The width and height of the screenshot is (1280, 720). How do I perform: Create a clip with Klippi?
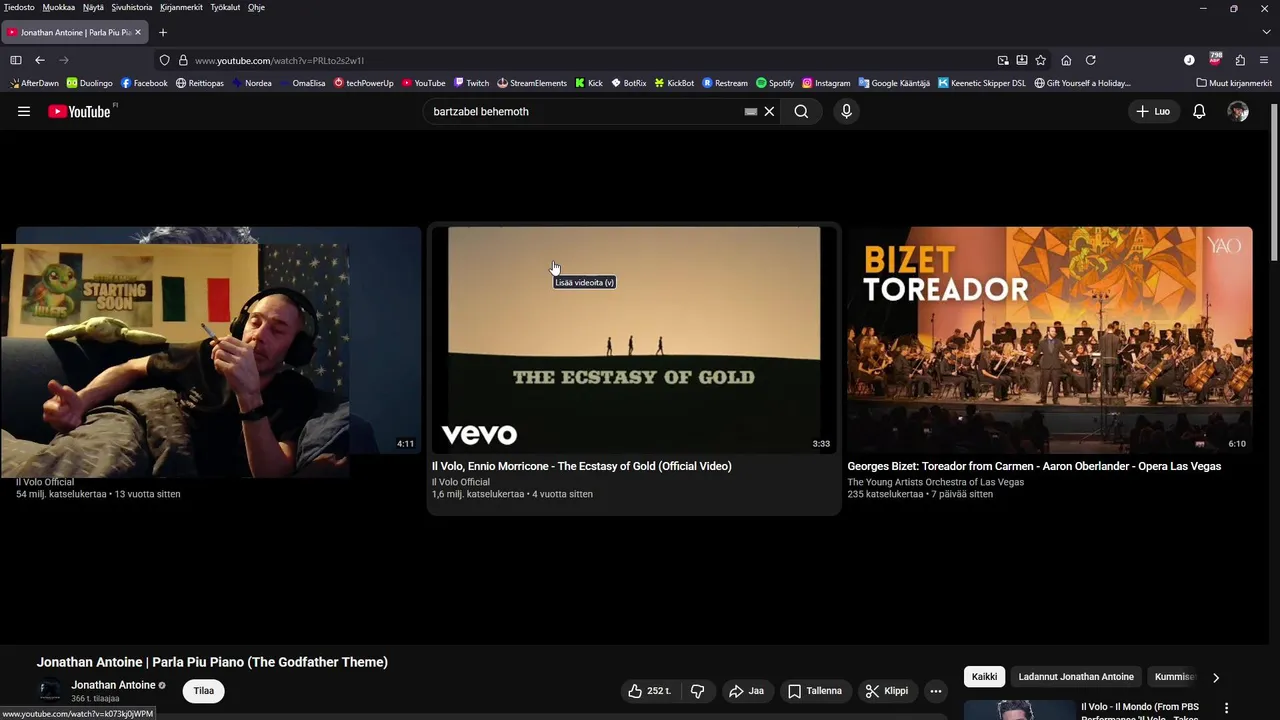coord(887,691)
